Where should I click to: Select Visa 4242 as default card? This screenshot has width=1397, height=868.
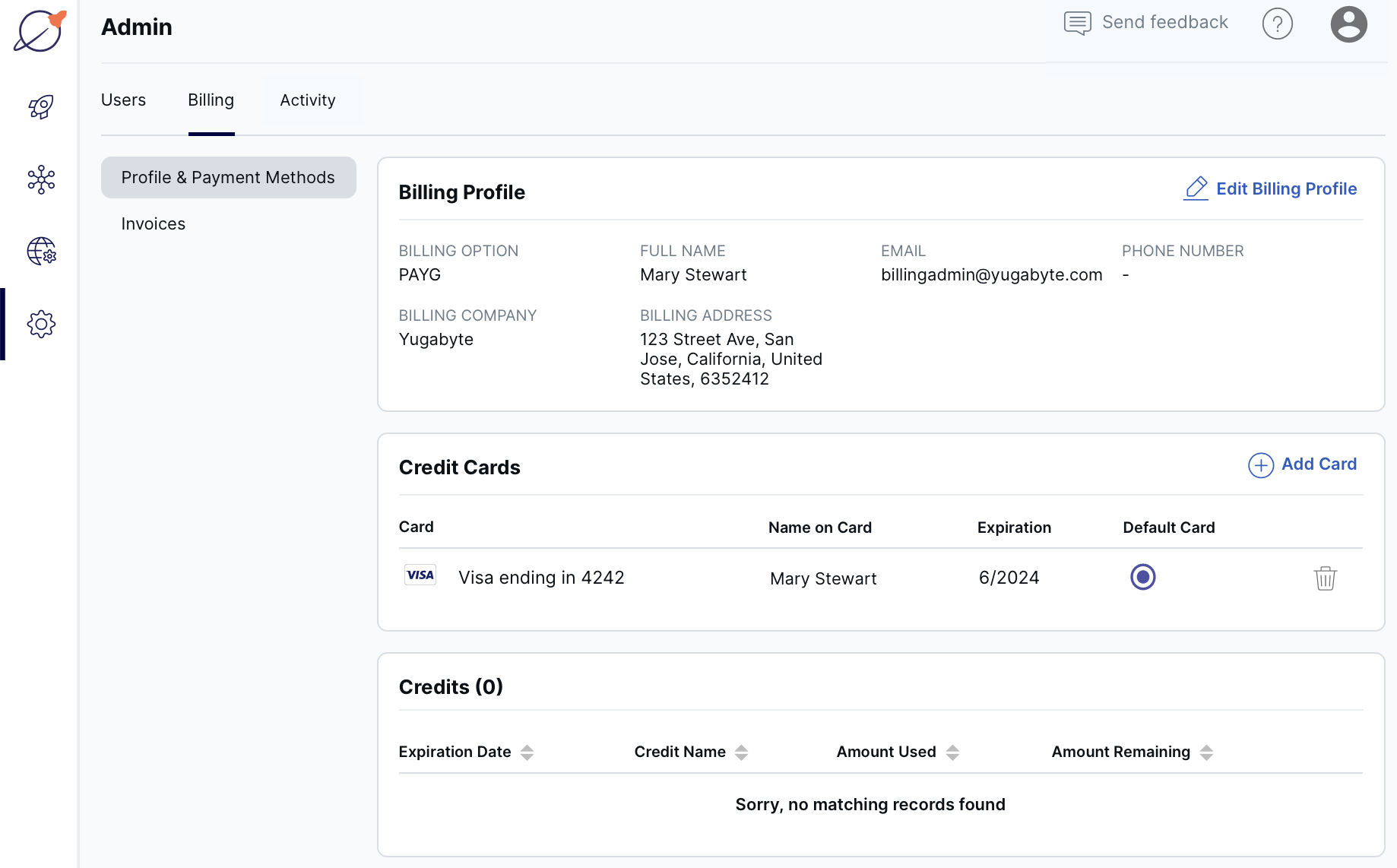[1143, 577]
